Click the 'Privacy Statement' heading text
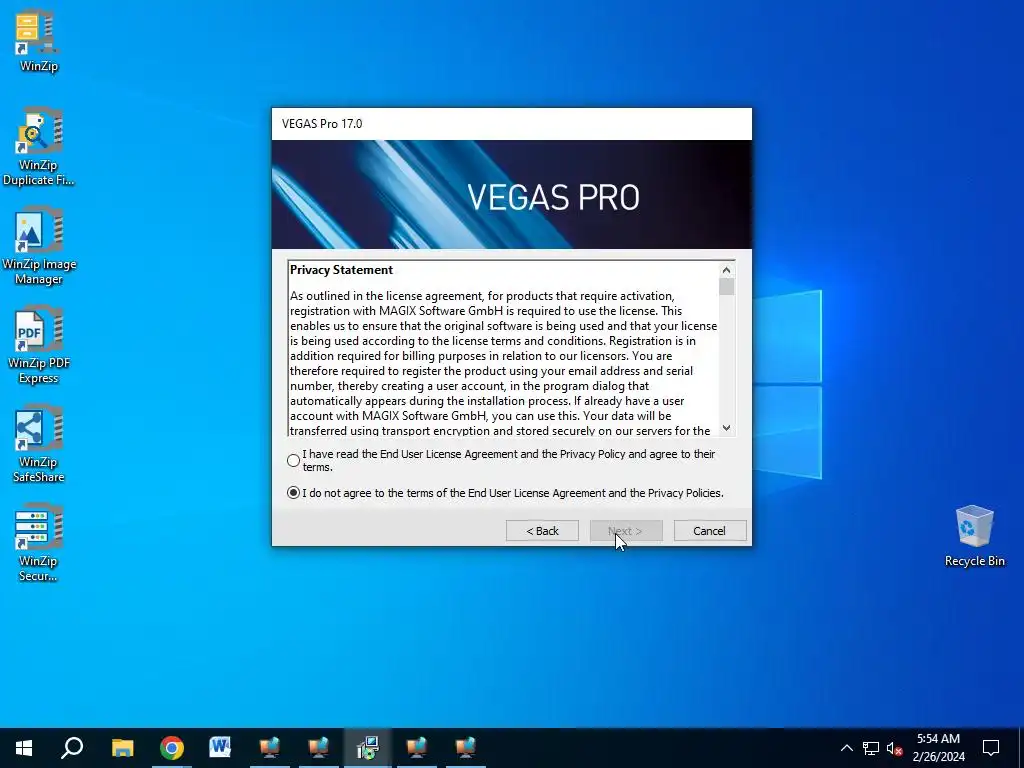The height and width of the screenshot is (768, 1024). pyautogui.click(x=341, y=270)
